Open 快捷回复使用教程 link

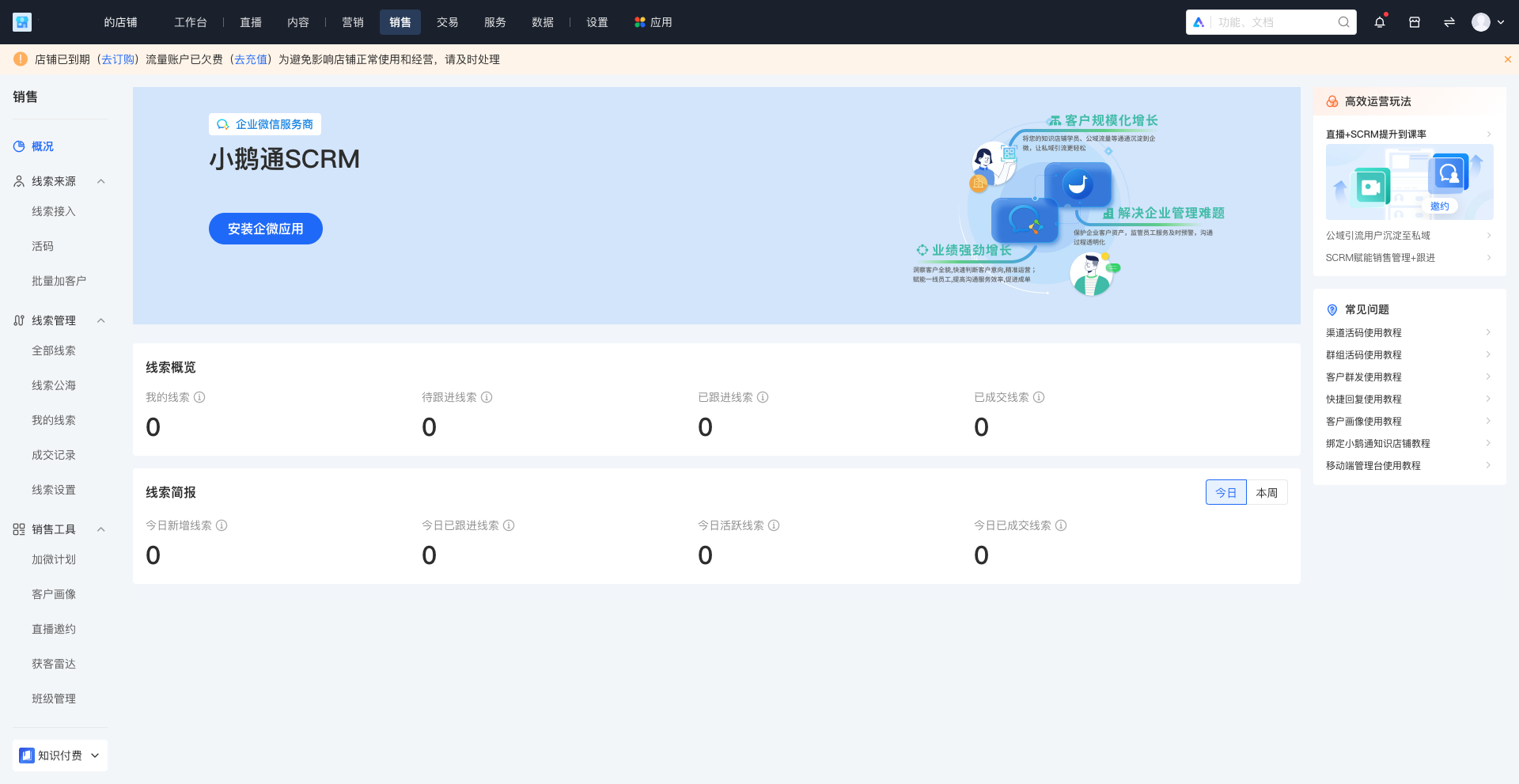tap(1364, 399)
